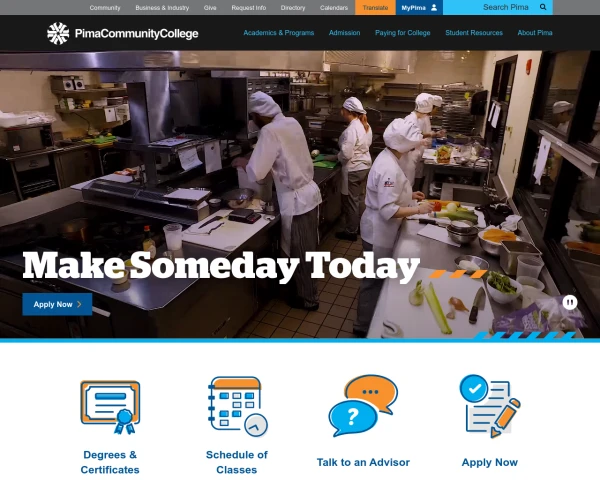Click the MyPima user icon
The height and width of the screenshot is (480, 600).
(x=434, y=7)
